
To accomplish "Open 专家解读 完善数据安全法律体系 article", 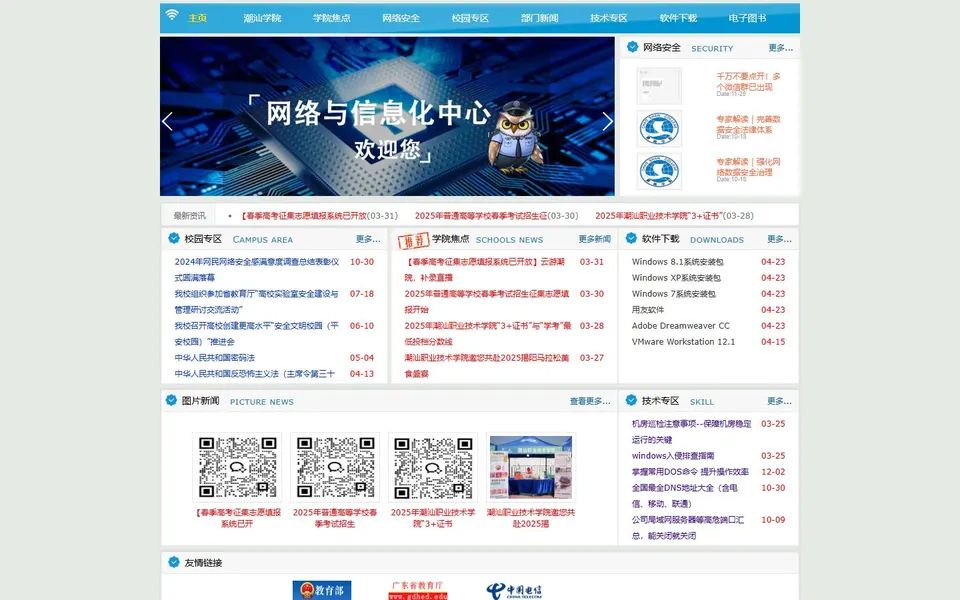I will coord(748,124).
